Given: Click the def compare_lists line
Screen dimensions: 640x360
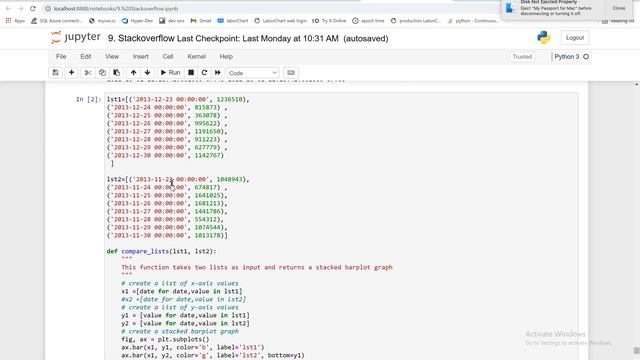Looking at the screenshot, I should tap(162, 251).
